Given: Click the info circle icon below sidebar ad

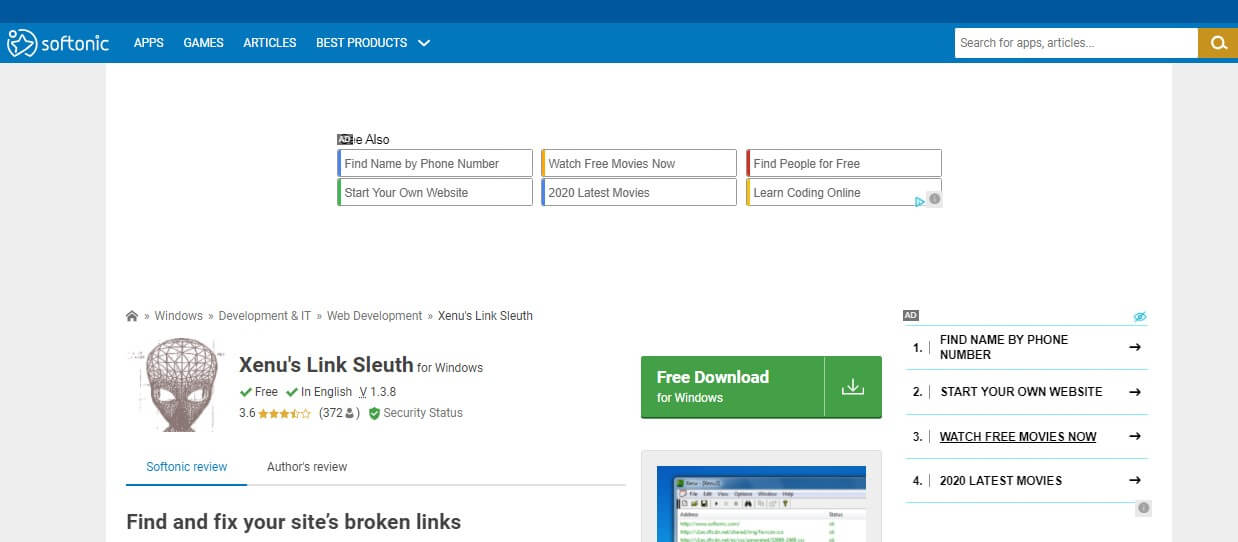Looking at the screenshot, I should coord(1143,508).
